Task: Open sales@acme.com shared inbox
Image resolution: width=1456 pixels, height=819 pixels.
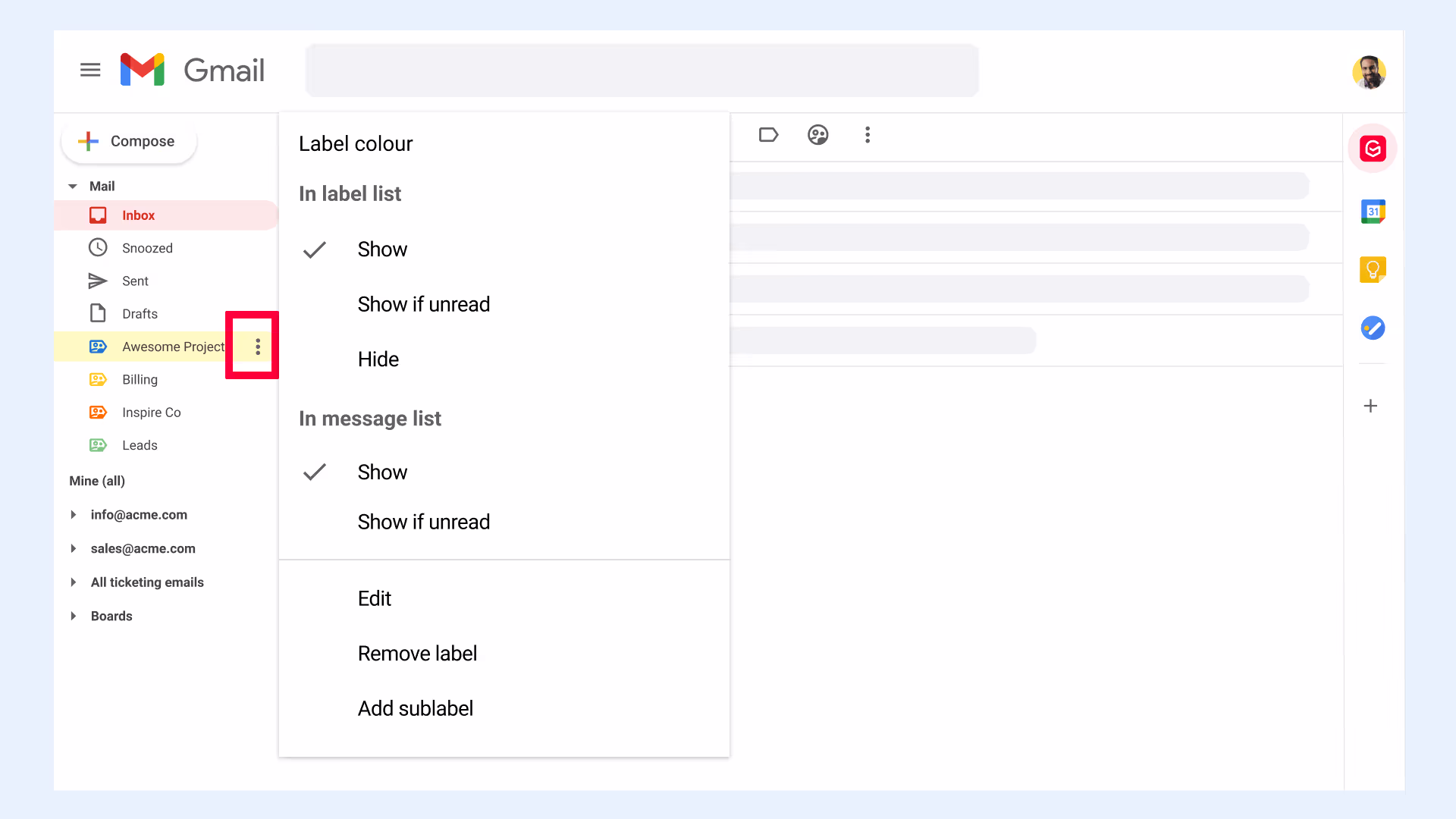Action: tap(143, 548)
